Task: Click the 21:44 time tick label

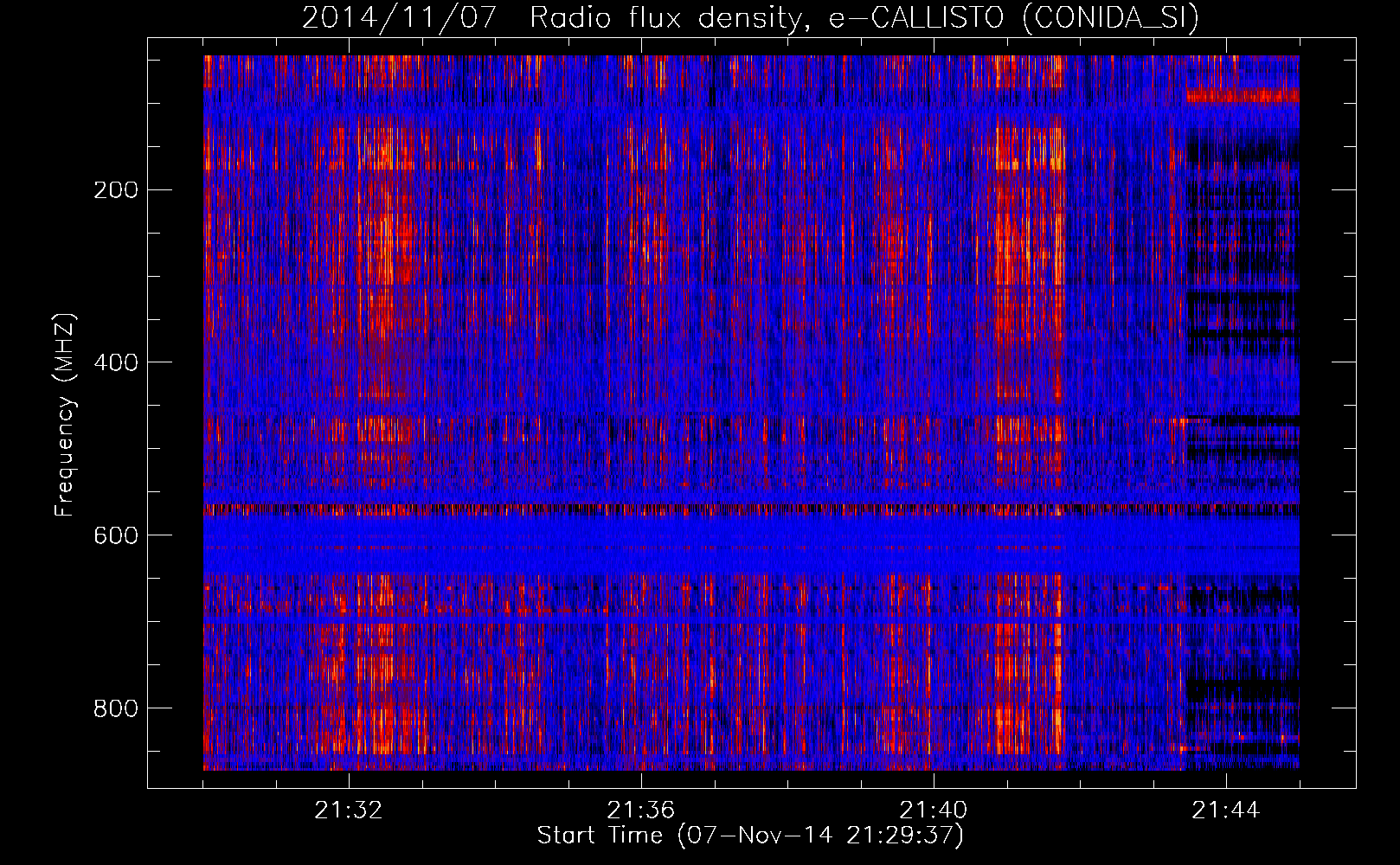Action: point(1226,811)
